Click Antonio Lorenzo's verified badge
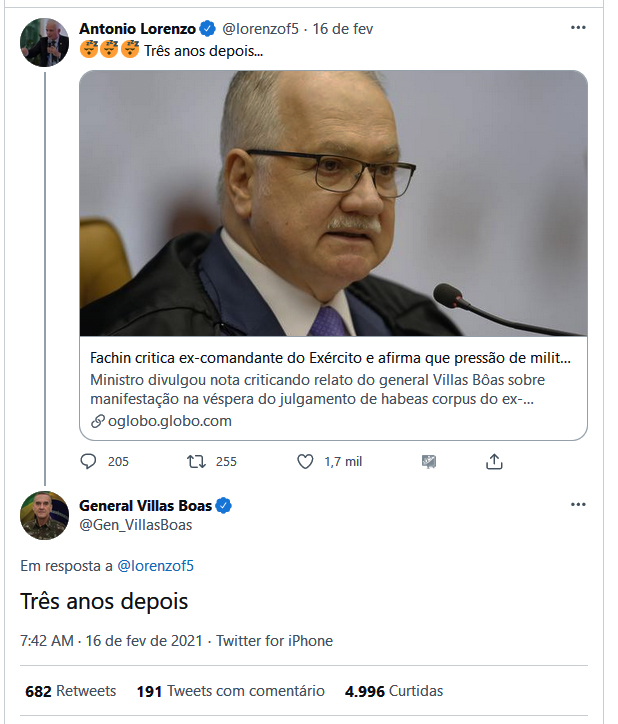Screen dimensions: 618x724 tap(206, 28)
